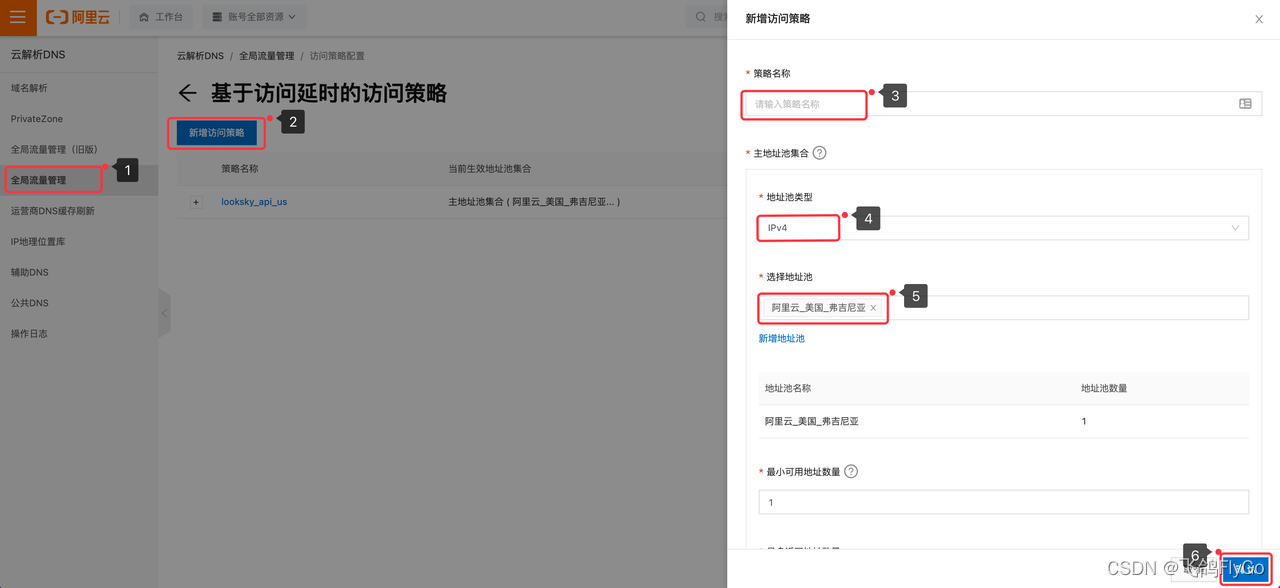
Task: Collapse the sidebar with the arrow handle
Action: pos(164,313)
